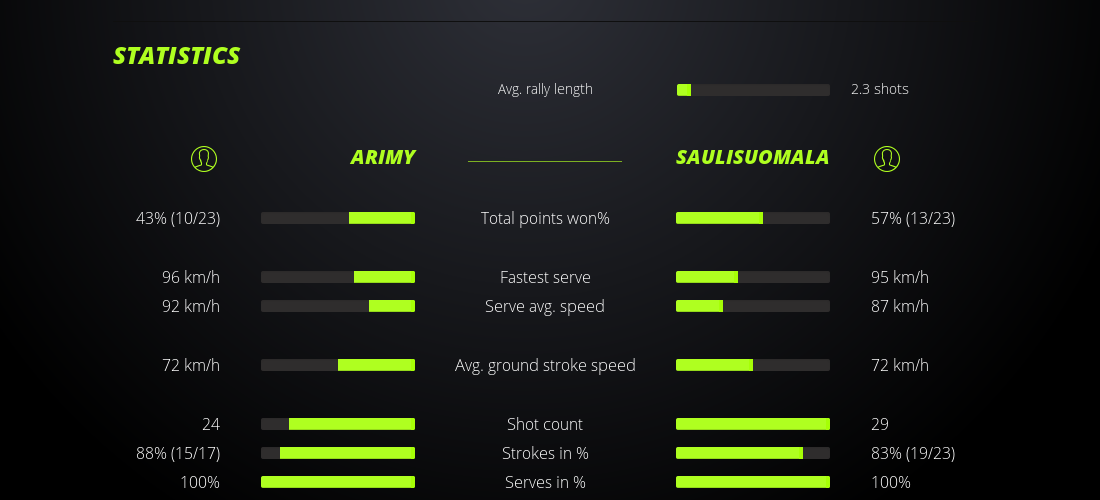Click ARIMY's Strokes in % bar
This screenshot has height=500, width=1100.
[x=338, y=453]
